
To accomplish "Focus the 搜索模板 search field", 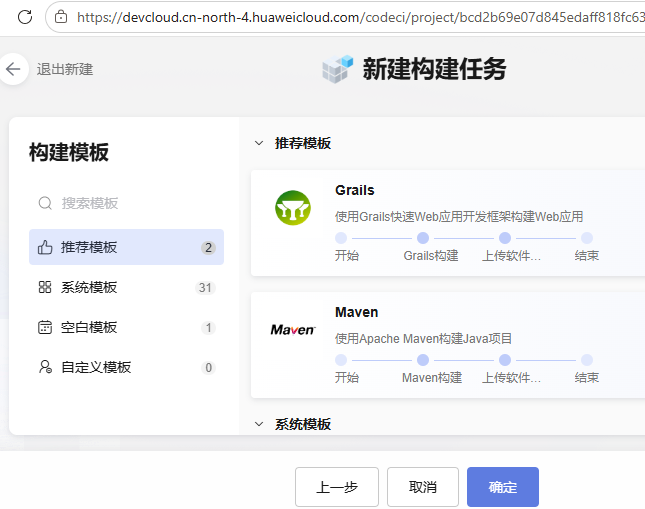I will [126, 203].
